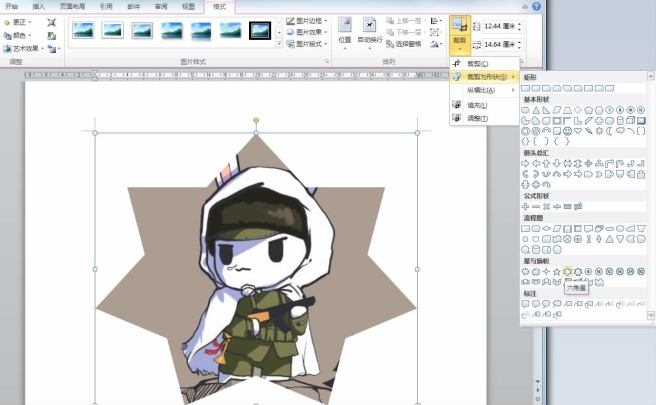Image resolution: width=656 pixels, height=405 pixels.
Task: Open the 引用 References tab
Action: point(106,6)
